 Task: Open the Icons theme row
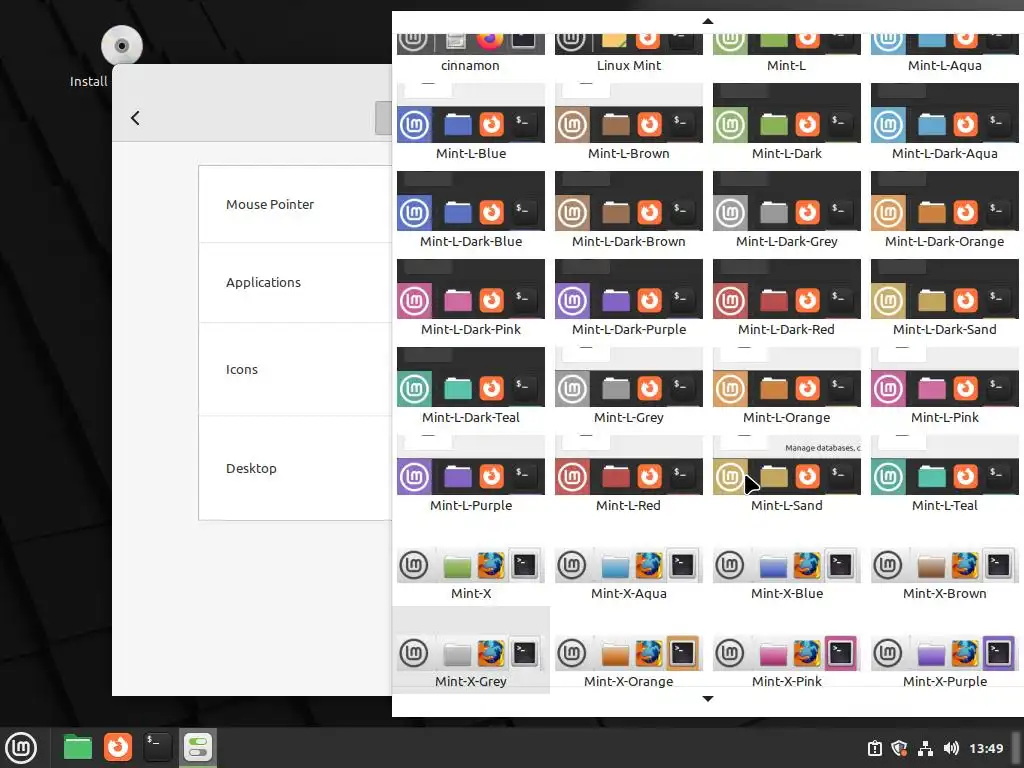coord(295,370)
